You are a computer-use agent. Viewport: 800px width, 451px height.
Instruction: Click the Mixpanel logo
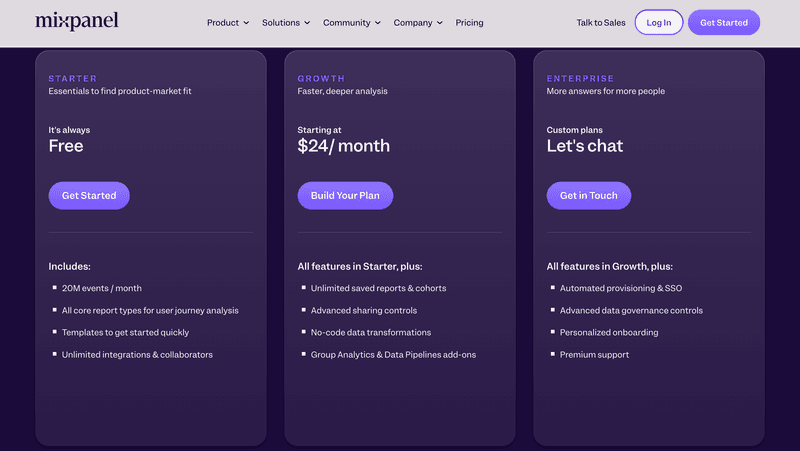(x=77, y=21)
